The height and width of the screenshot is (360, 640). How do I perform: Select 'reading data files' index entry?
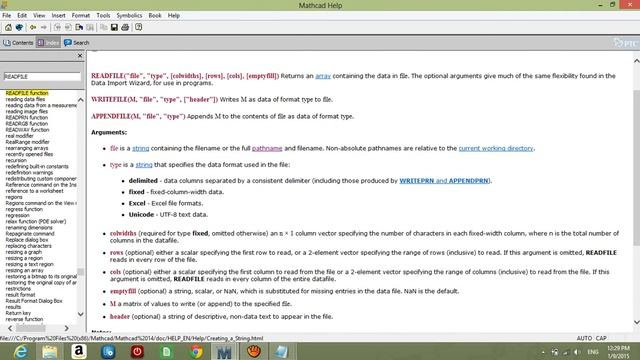tap(25, 99)
